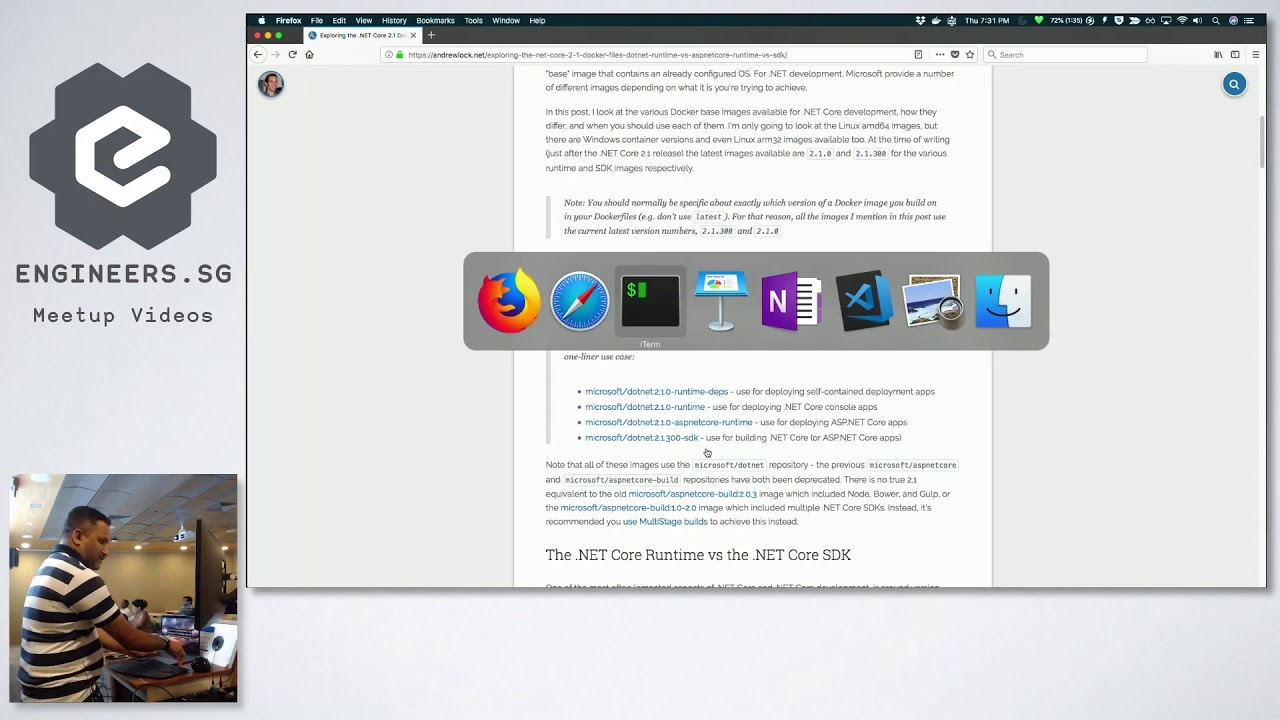Open the View menu
The width and height of the screenshot is (1280, 720).
coord(364,20)
